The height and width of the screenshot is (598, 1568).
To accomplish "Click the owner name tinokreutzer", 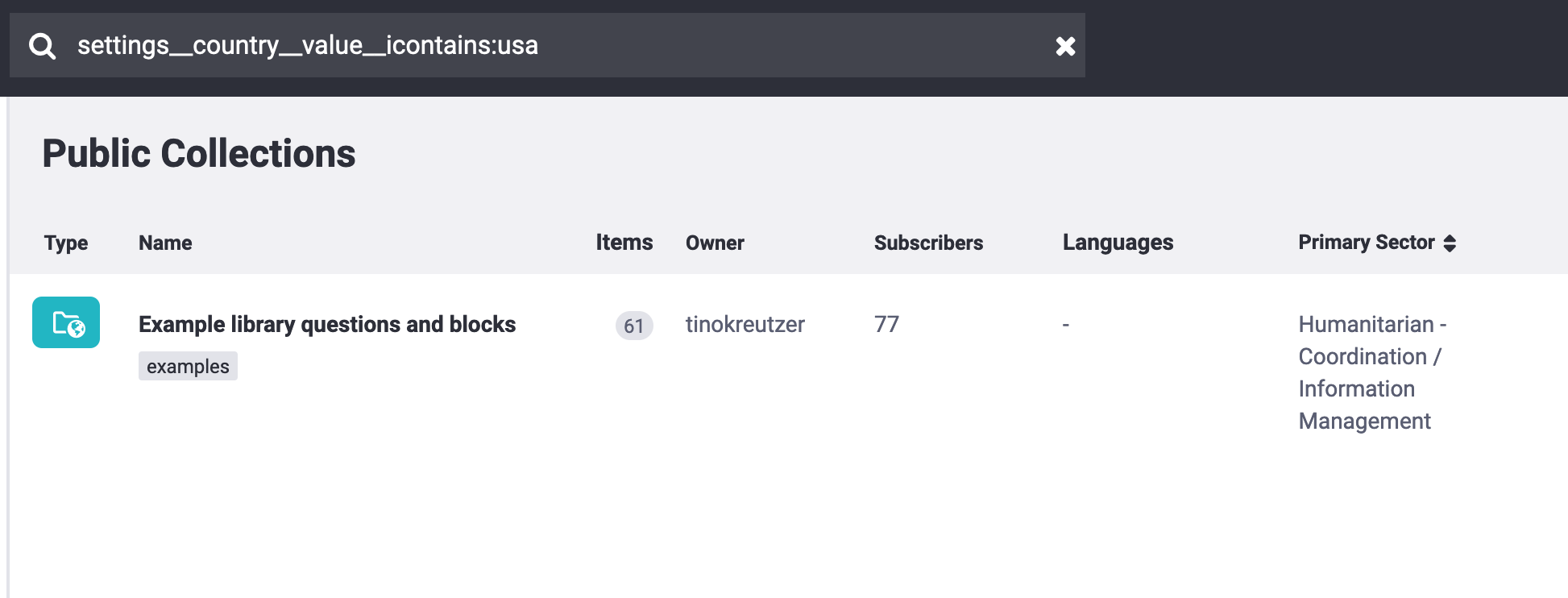I will pos(745,324).
